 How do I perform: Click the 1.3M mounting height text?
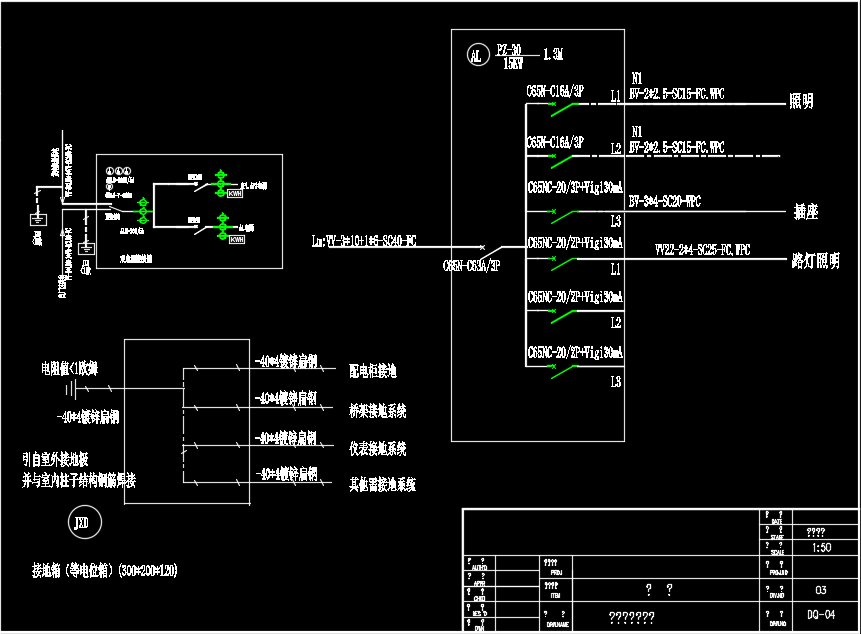pyautogui.click(x=553, y=54)
